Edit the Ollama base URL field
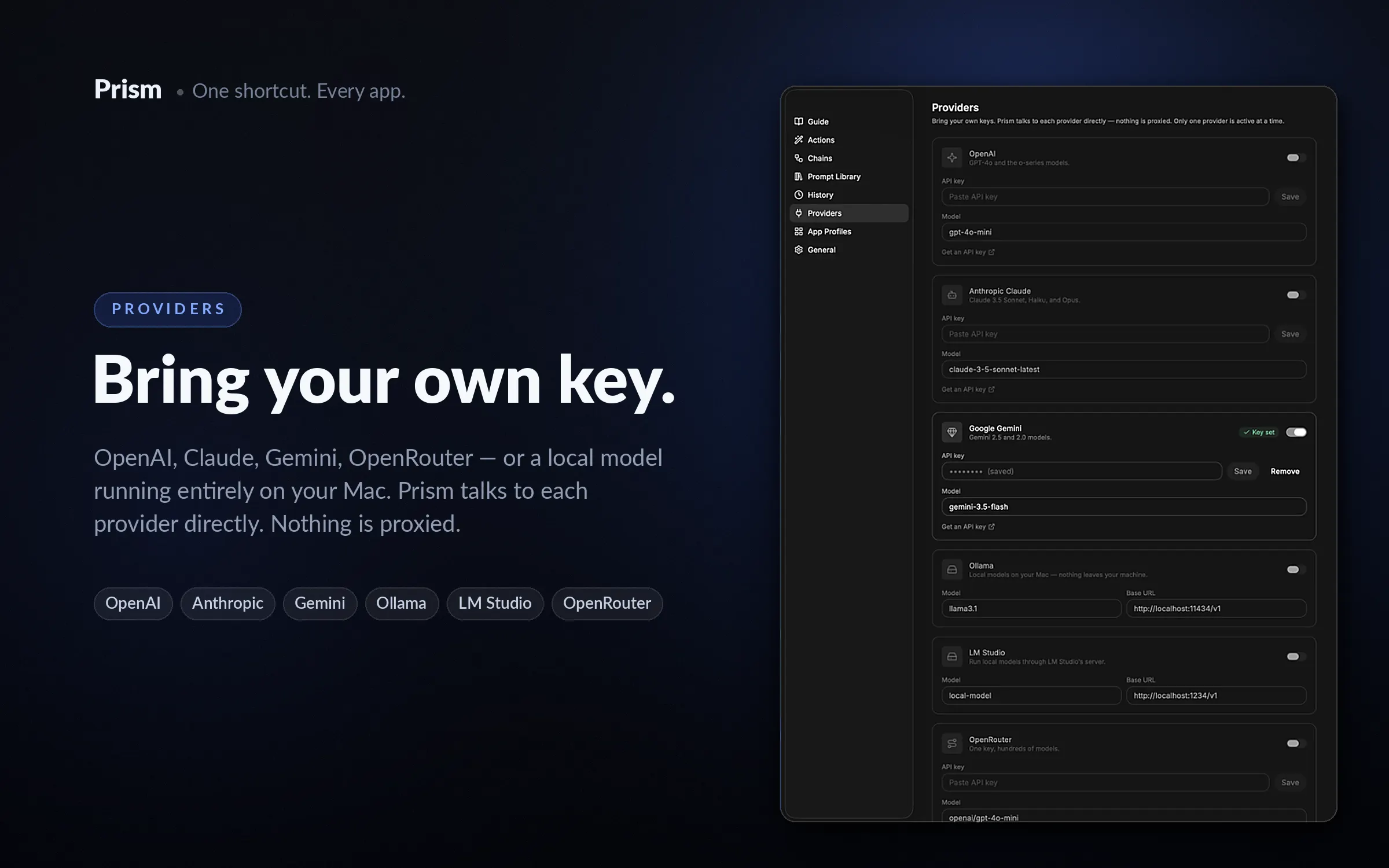This screenshot has width=1389, height=868. pyautogui.click(x=1216, y=609)
